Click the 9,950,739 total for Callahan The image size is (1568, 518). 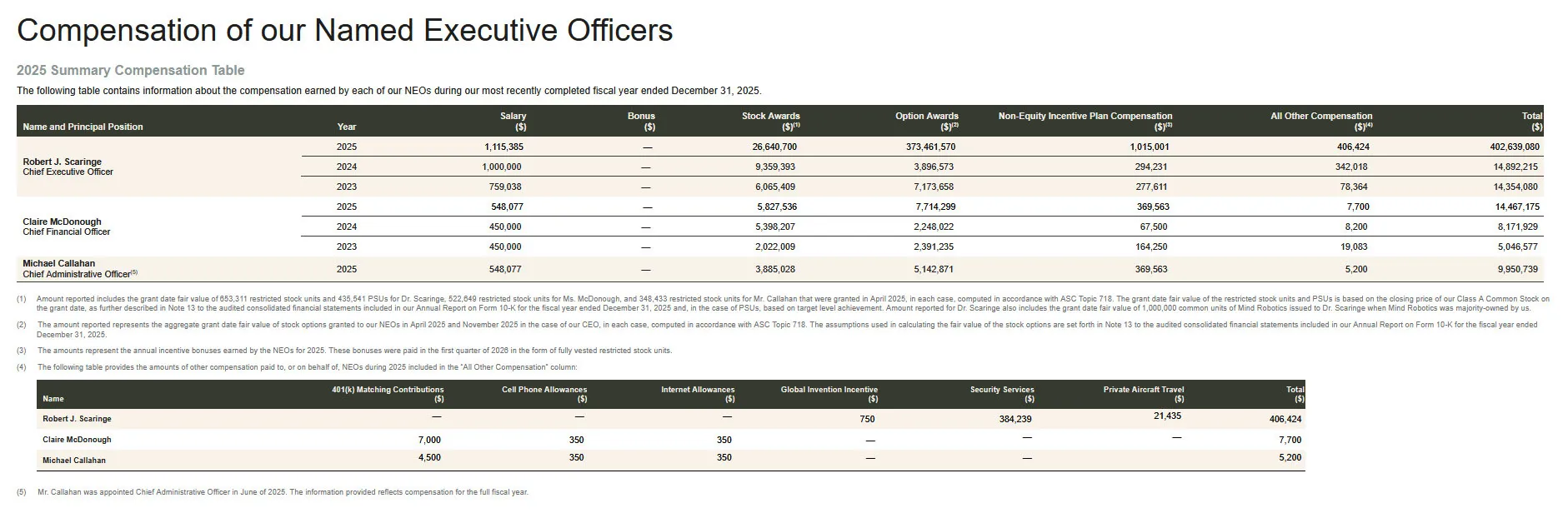click(x=1518, y=269)
